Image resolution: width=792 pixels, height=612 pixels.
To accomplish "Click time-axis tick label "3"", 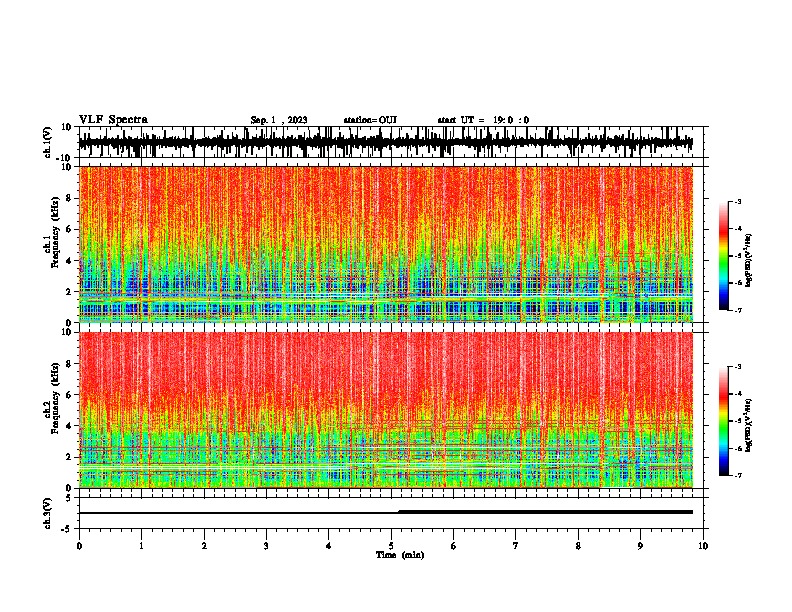I will 266,546.
